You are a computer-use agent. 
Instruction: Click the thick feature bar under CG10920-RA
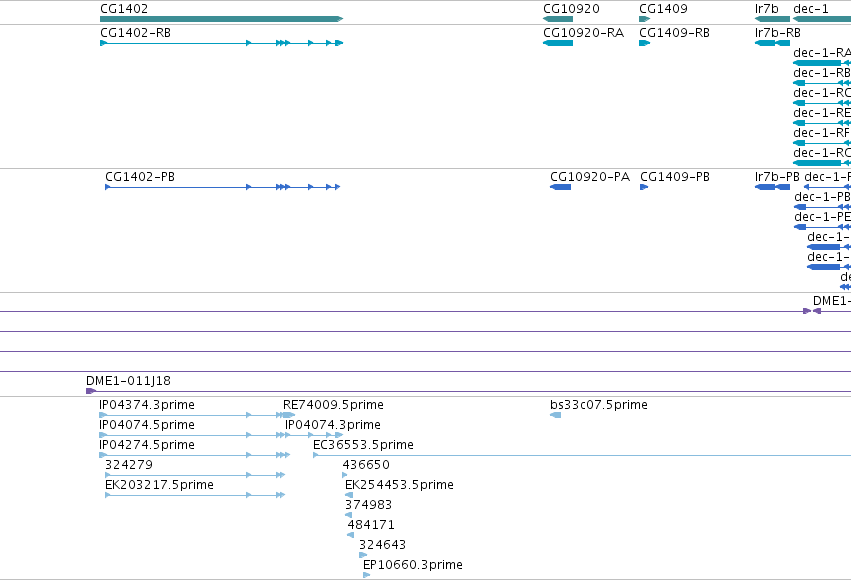tap(558, 43)
